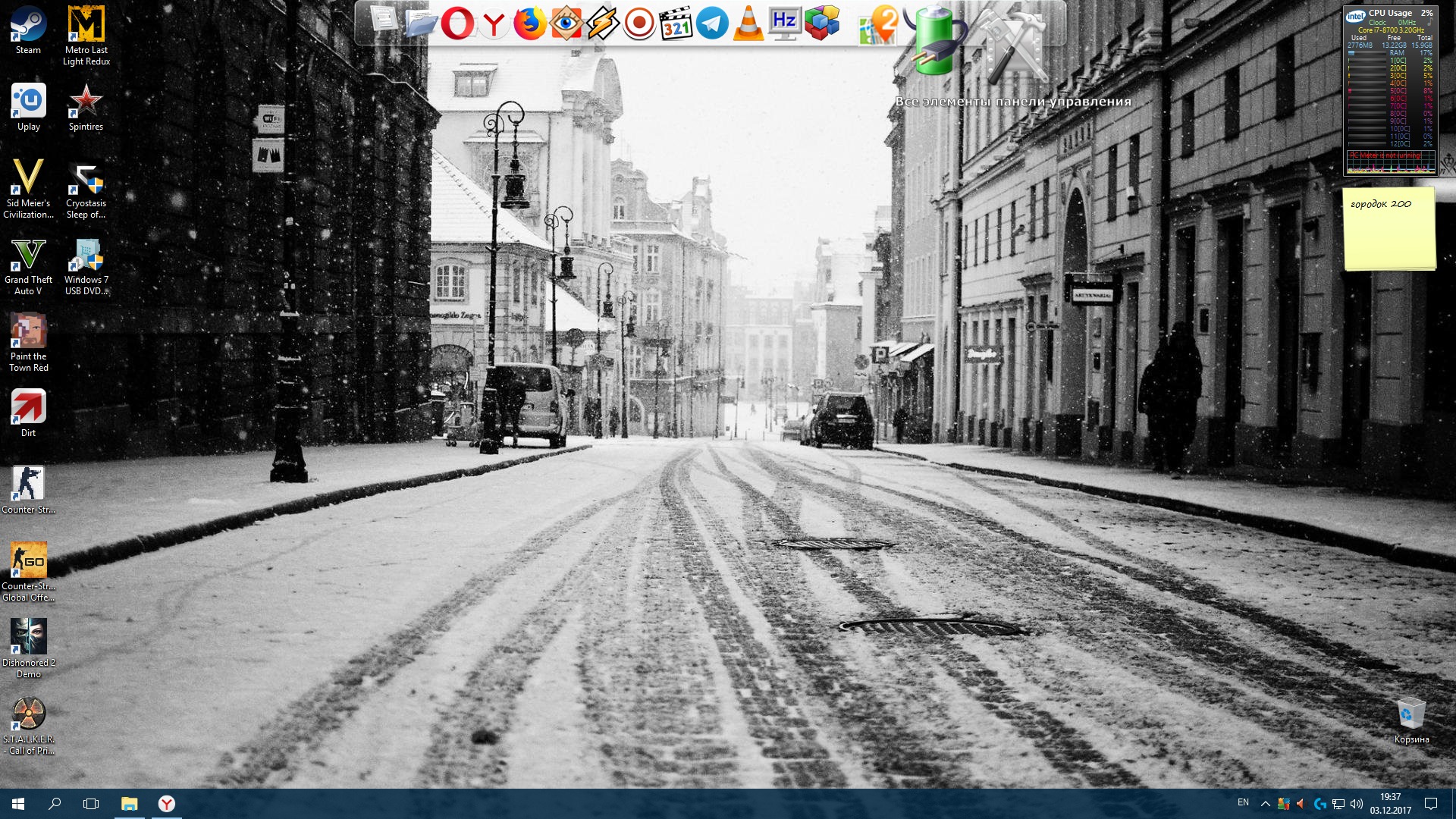
Task: Switch to Yandex Browser on taskbar
Action: point(167,804)
